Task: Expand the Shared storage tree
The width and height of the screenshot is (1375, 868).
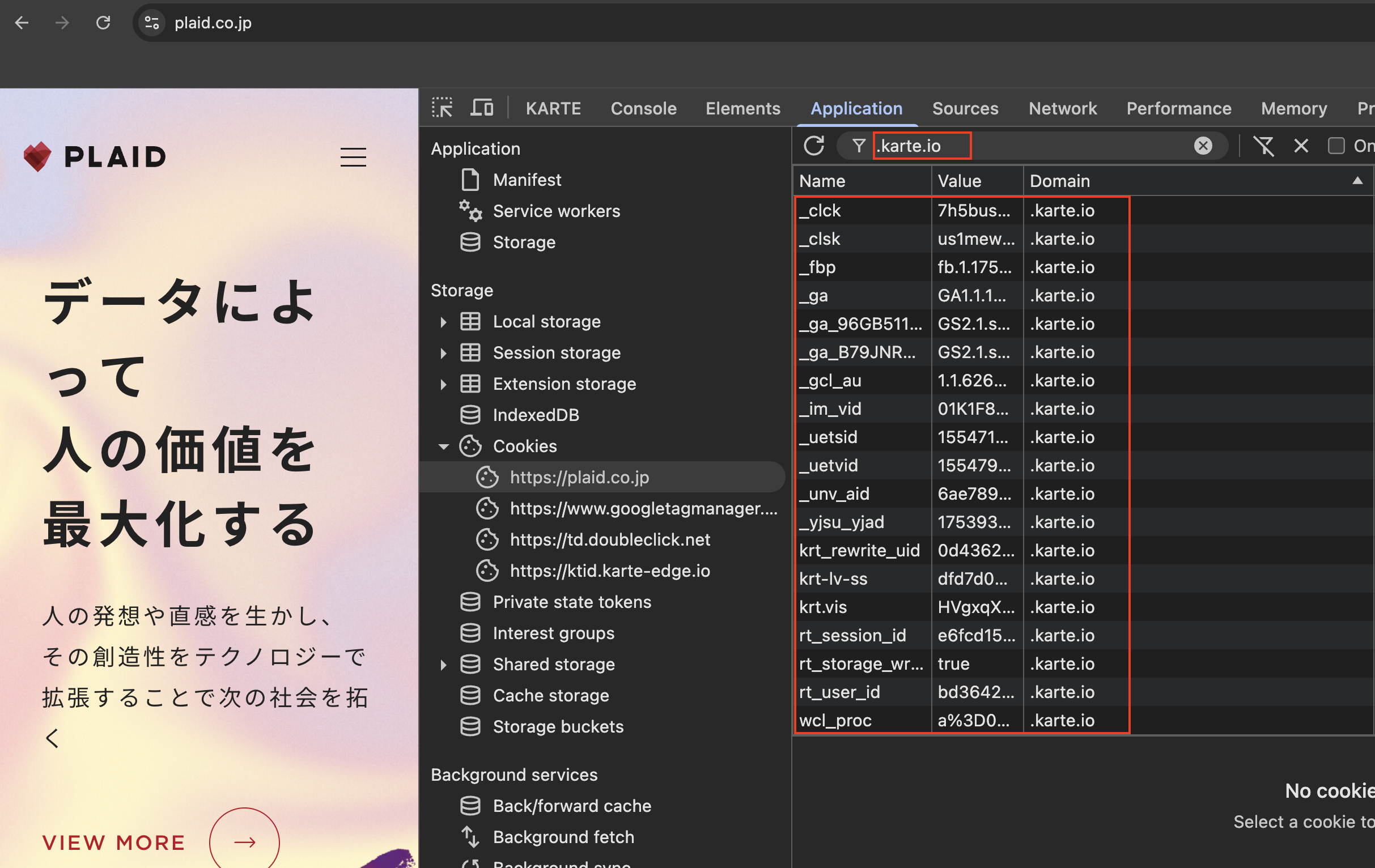Action: pyautogui.click(x=443, y=664)
